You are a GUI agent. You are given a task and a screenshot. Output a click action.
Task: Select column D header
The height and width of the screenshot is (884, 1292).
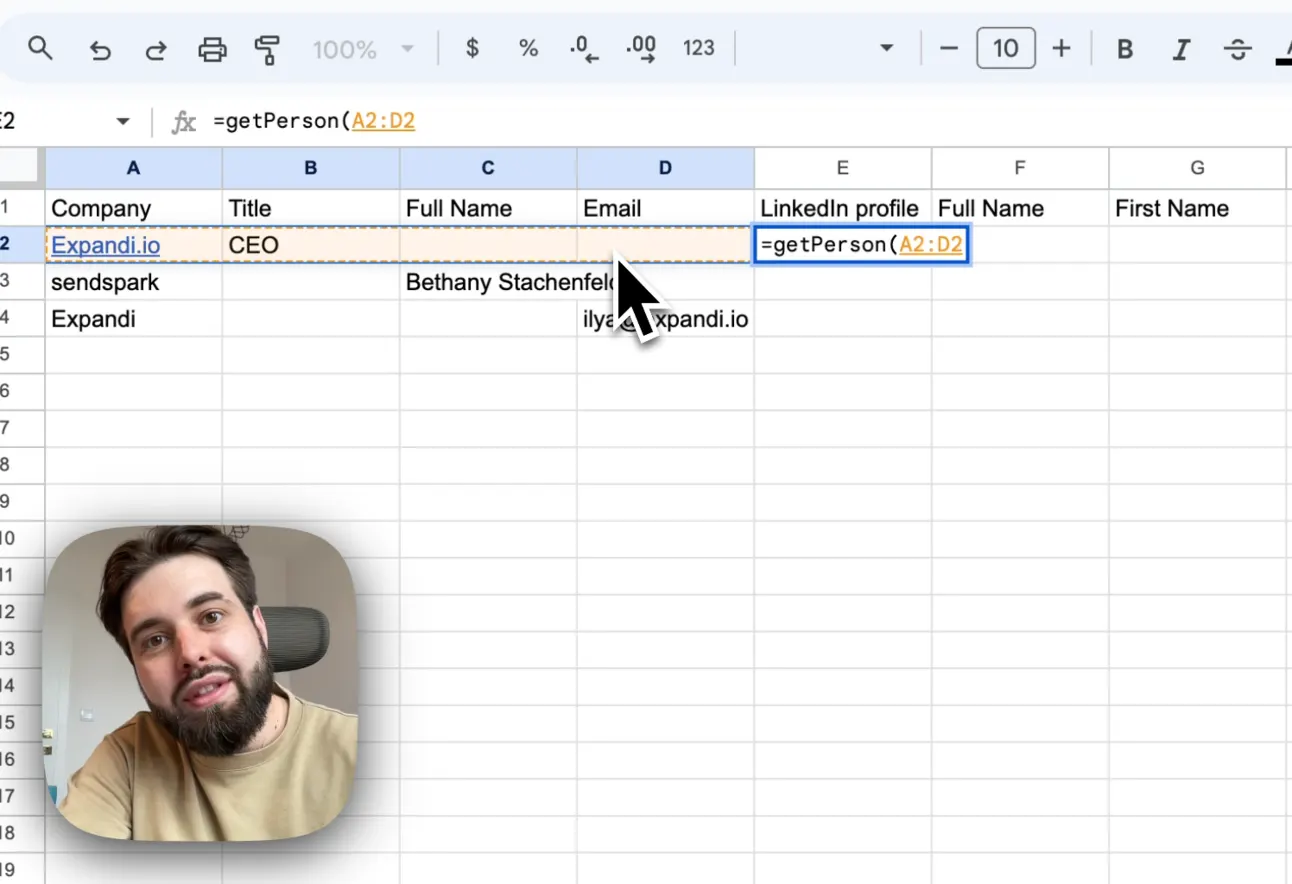point(665,168)
